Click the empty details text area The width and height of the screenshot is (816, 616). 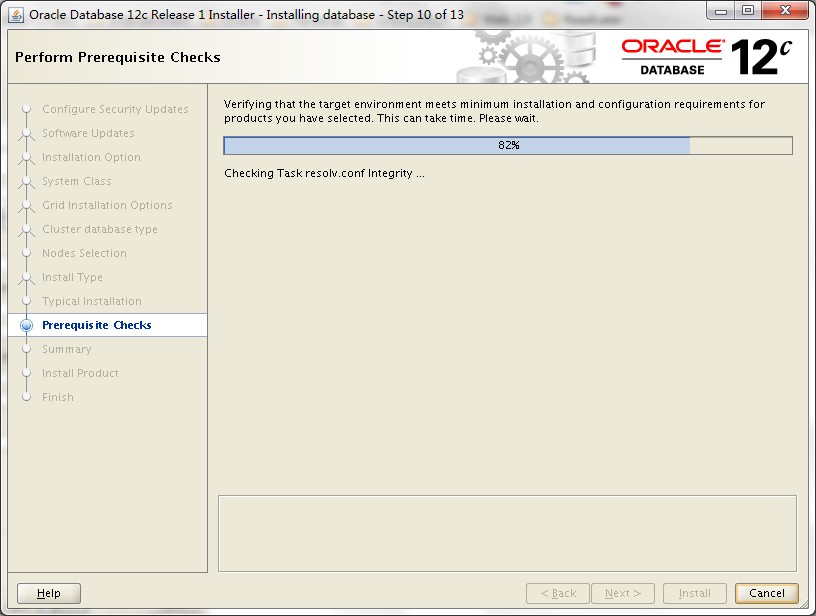point(507,534)
